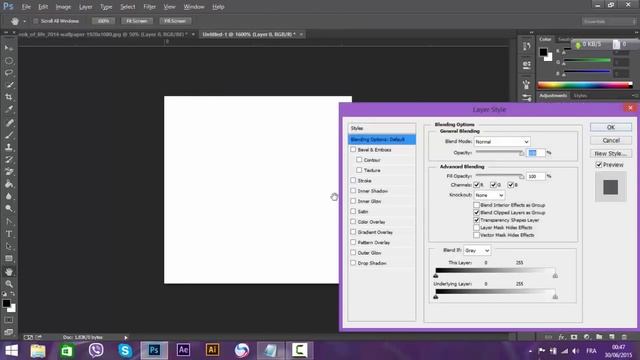Screen dimensions: 640x360
Task: Toggle the Preview checkbox
Action: (599, 164)
